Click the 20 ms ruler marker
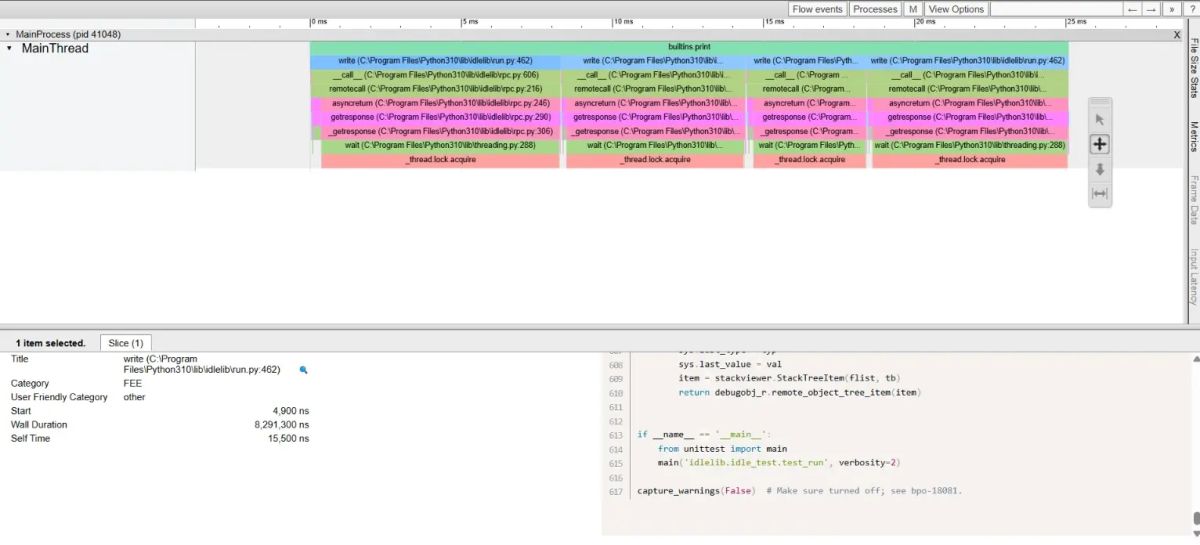Screen dimensions: 1200x545 (925, 21)
